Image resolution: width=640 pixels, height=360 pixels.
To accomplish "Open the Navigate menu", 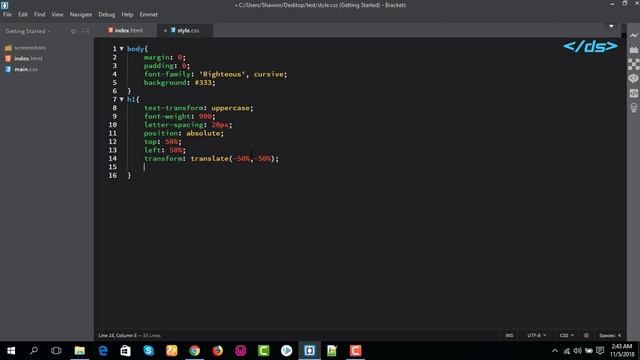I will click(81, 14).
